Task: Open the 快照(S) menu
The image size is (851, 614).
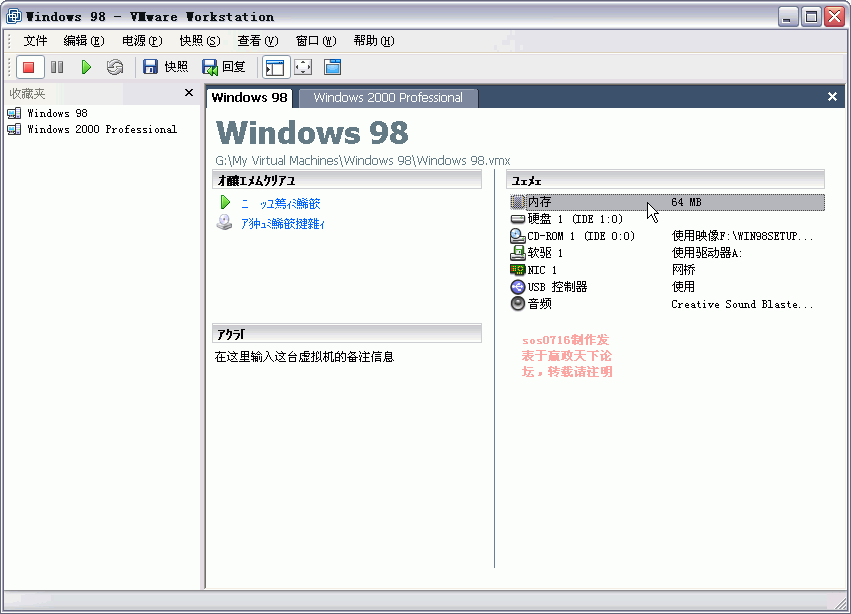Action: pos(200,41)
